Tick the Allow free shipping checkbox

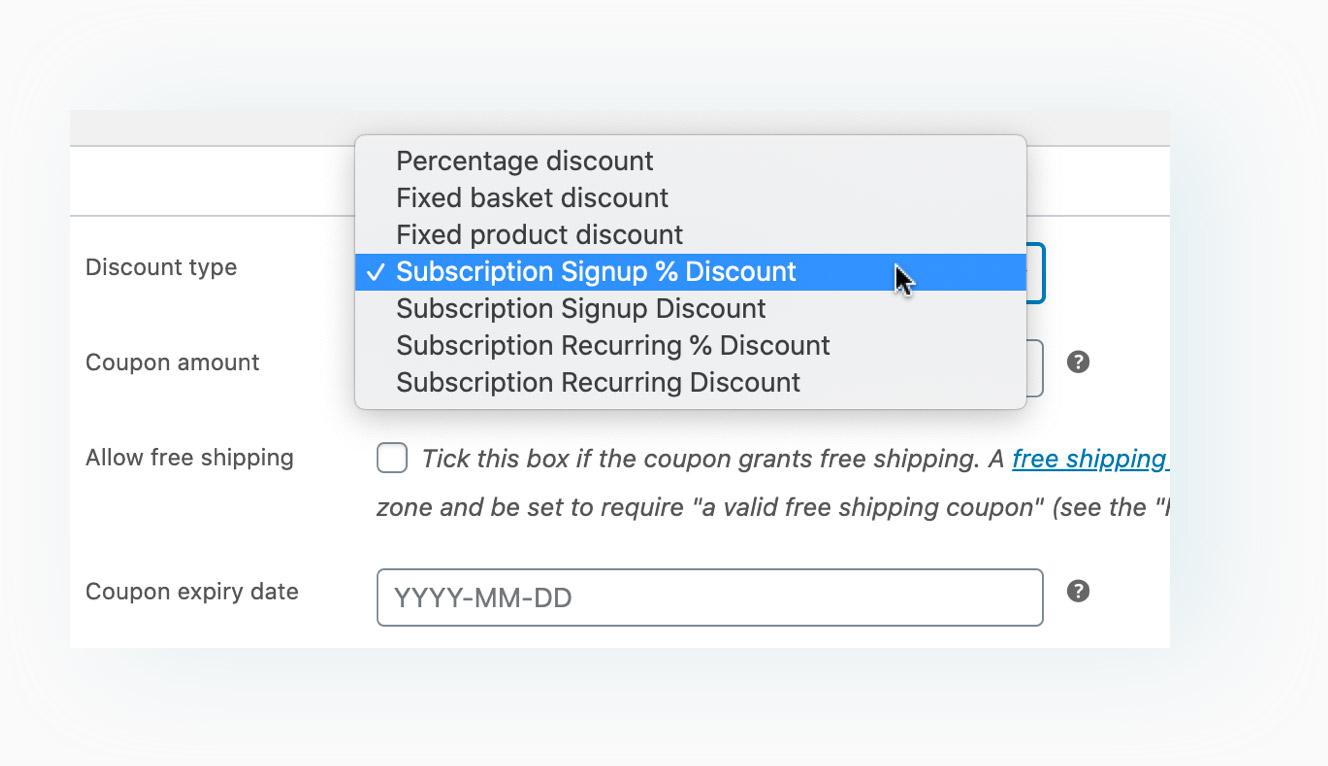click(392, 459)
